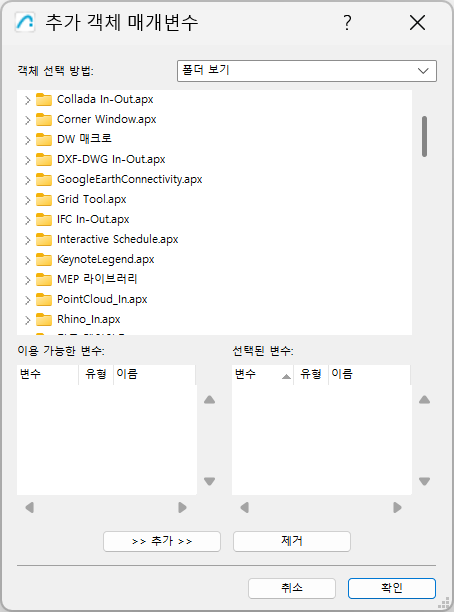Viewport: 454px width, 612px height.
Task: Click the Collada In-Out.apx name
Action: (105, 100)
